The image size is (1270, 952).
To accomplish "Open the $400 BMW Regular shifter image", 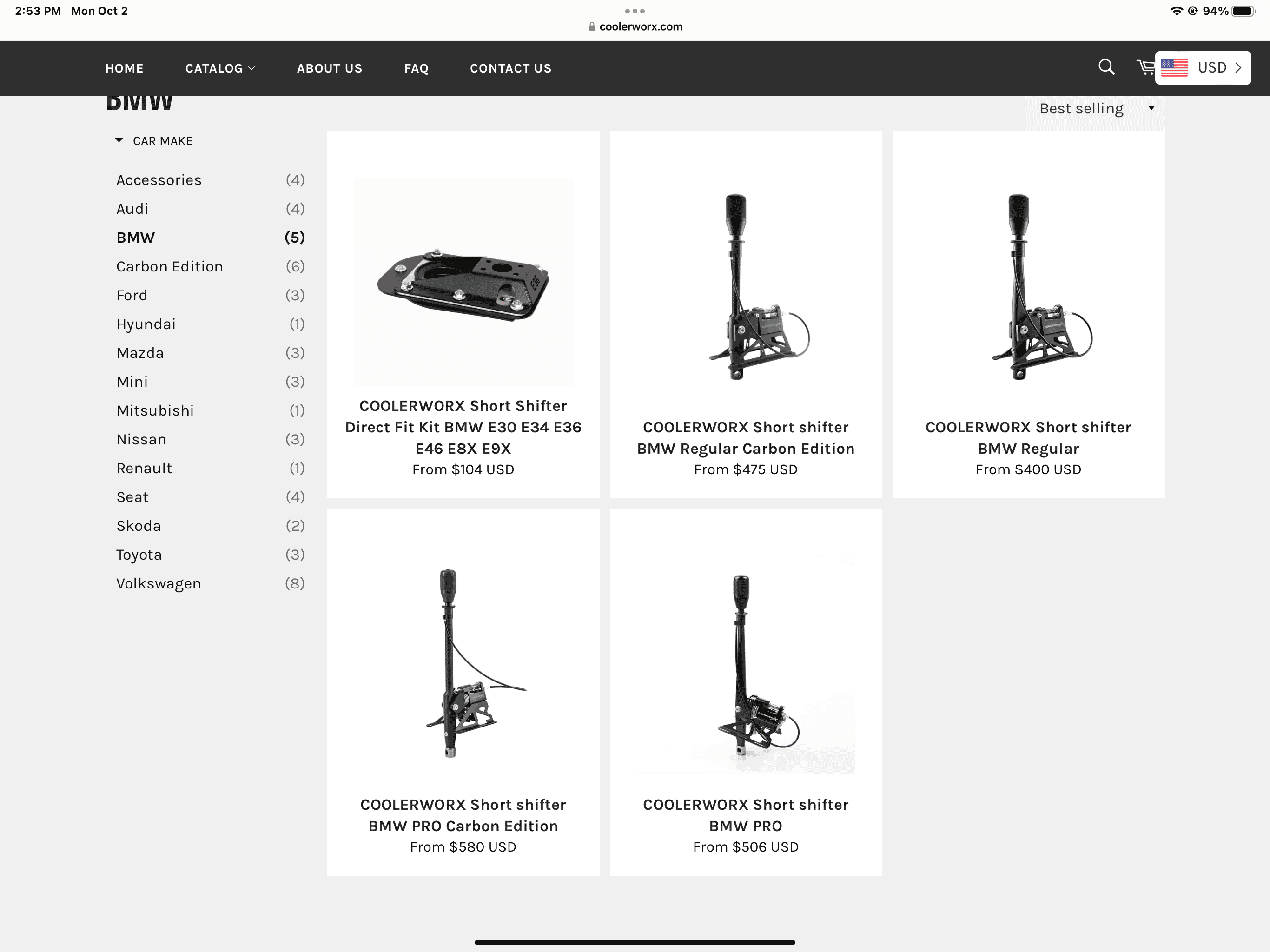I will pyautogui.click(x=1028, y=286).
